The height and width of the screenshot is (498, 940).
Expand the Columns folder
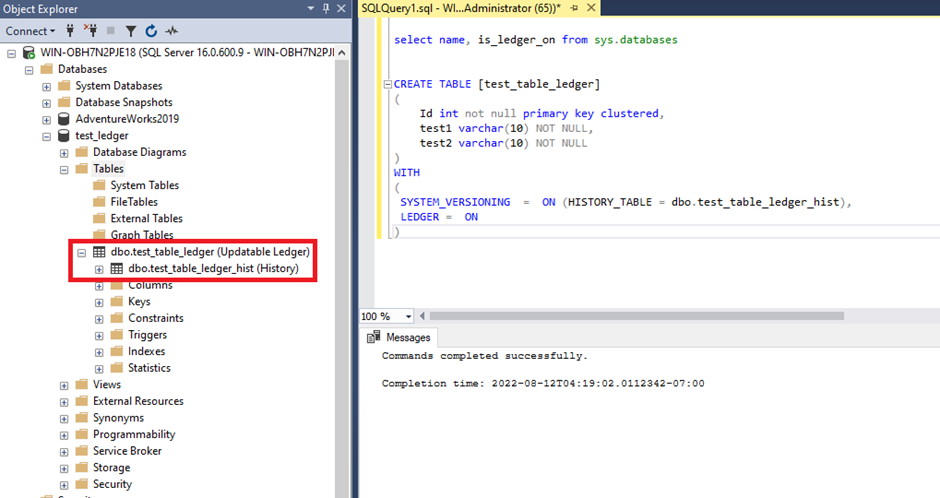[99, 286]
